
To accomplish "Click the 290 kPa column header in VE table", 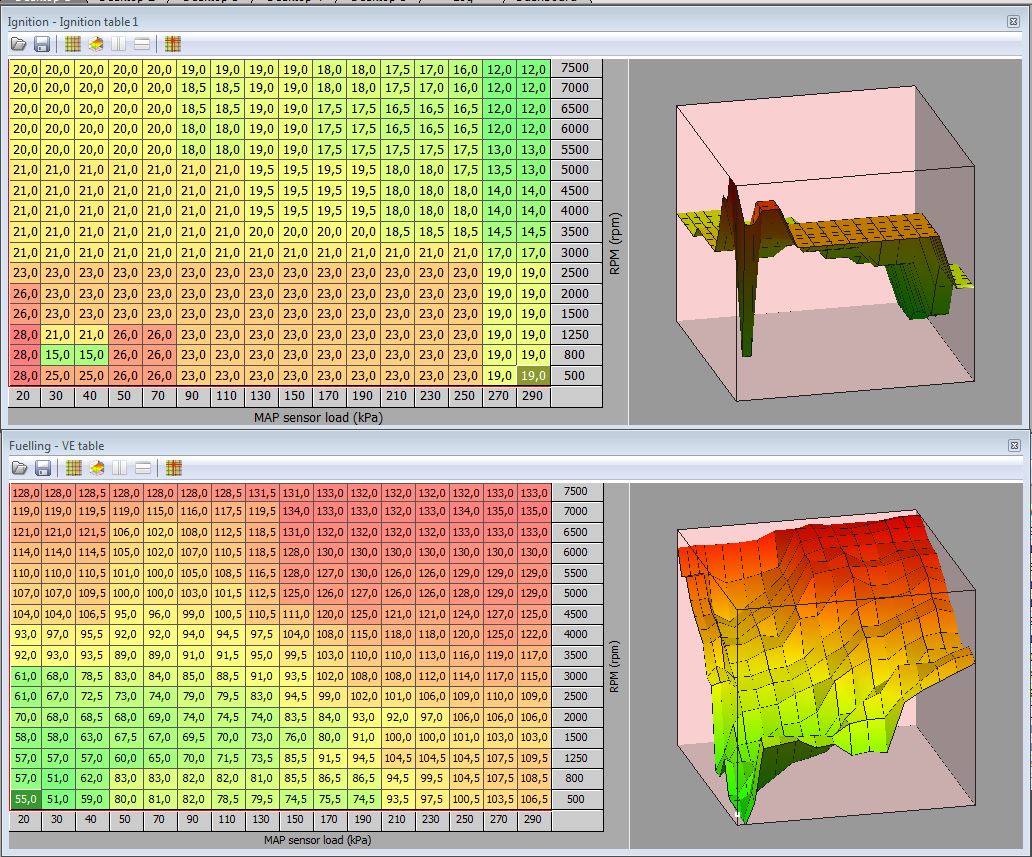I will click(x=533, y=820).
